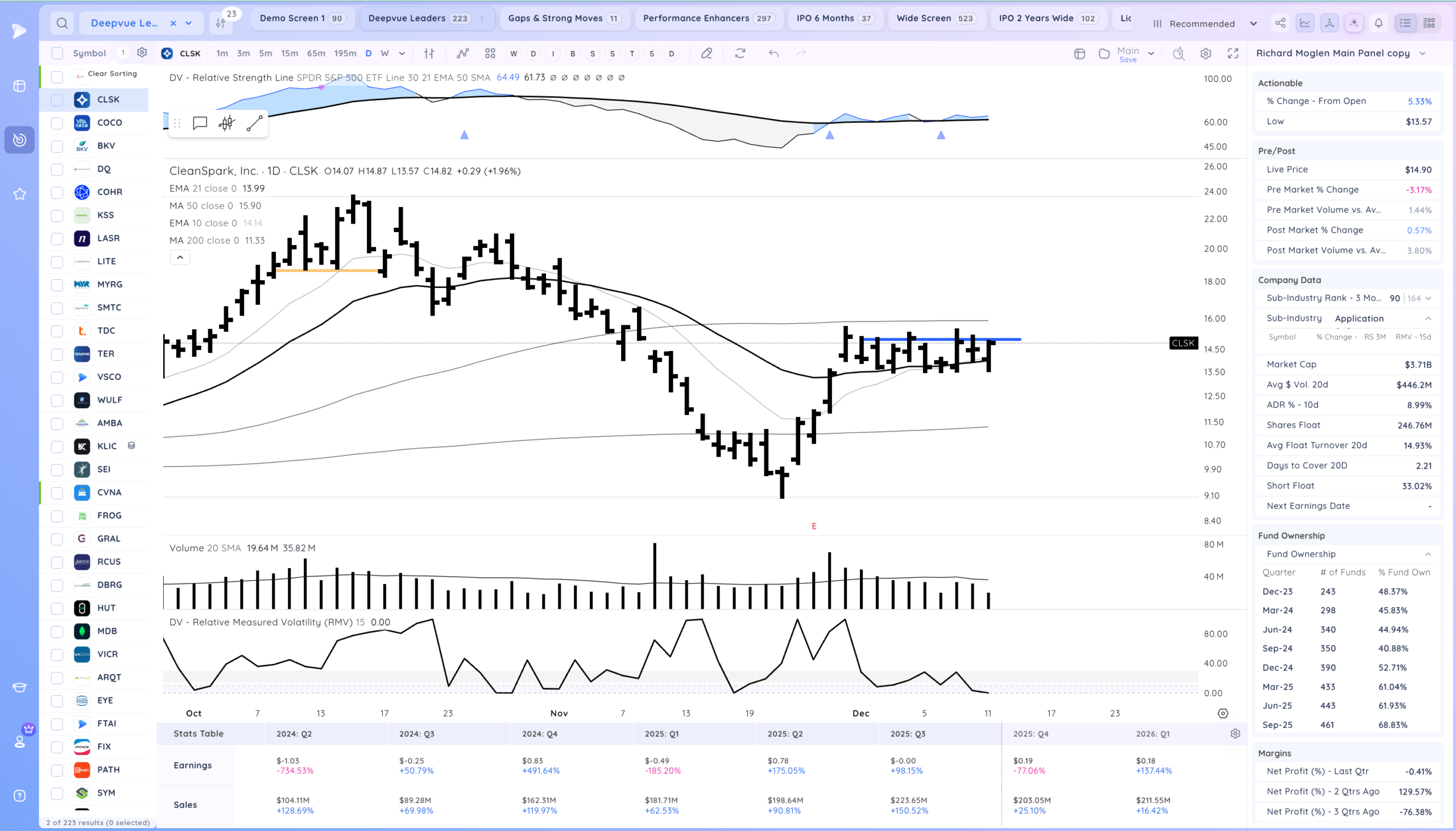Image resolution: width=1456 pixels, height=831 pixels.
Task: Check the COCO row checkbox
Action: (57, 123)
